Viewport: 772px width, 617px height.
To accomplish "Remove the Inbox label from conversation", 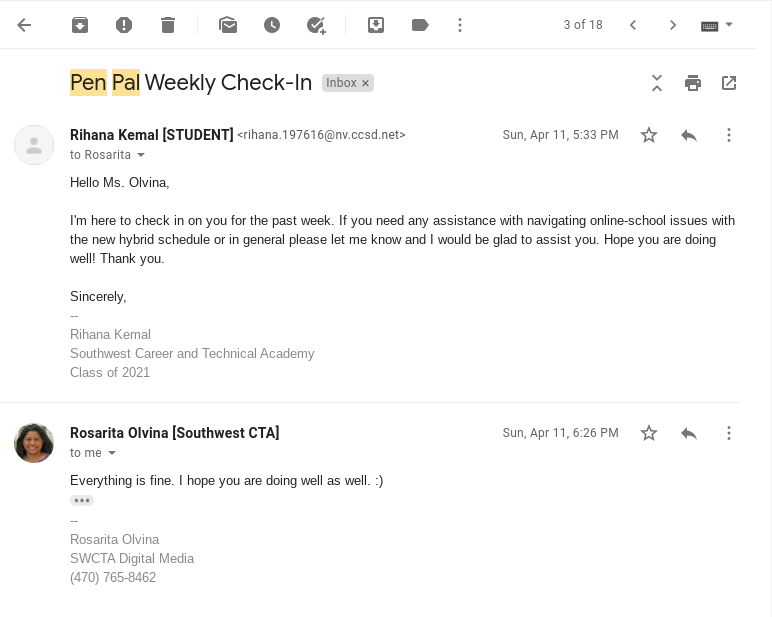I will (x=365, y=83).
